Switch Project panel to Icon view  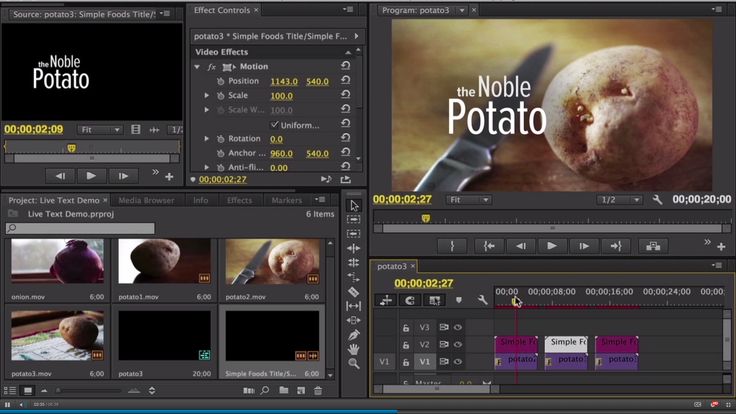pos(28,390)
